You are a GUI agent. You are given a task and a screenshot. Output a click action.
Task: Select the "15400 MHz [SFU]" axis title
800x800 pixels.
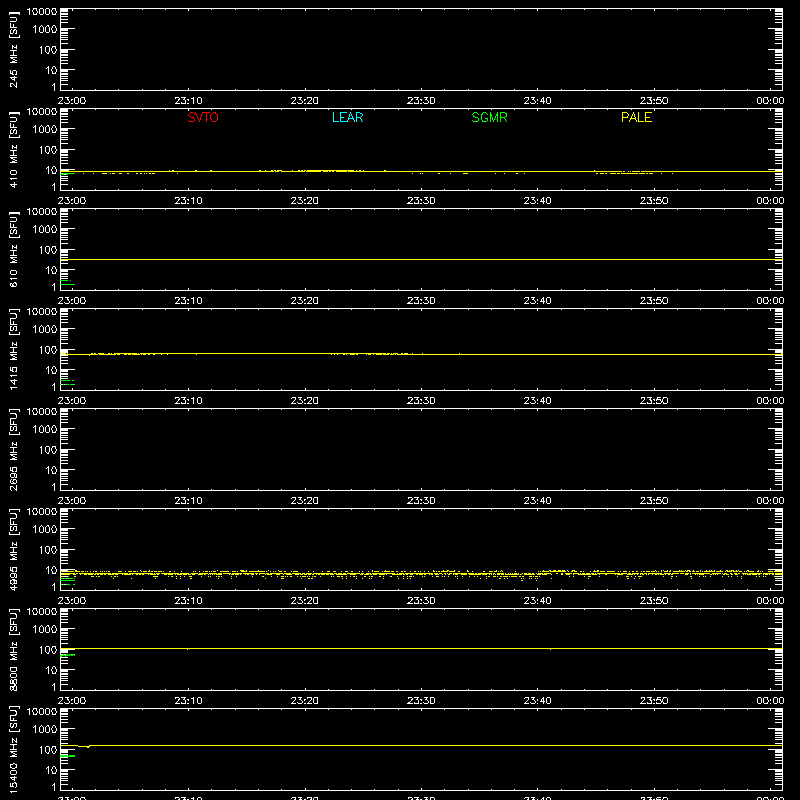pyautogui.click(x=14, y=749)
